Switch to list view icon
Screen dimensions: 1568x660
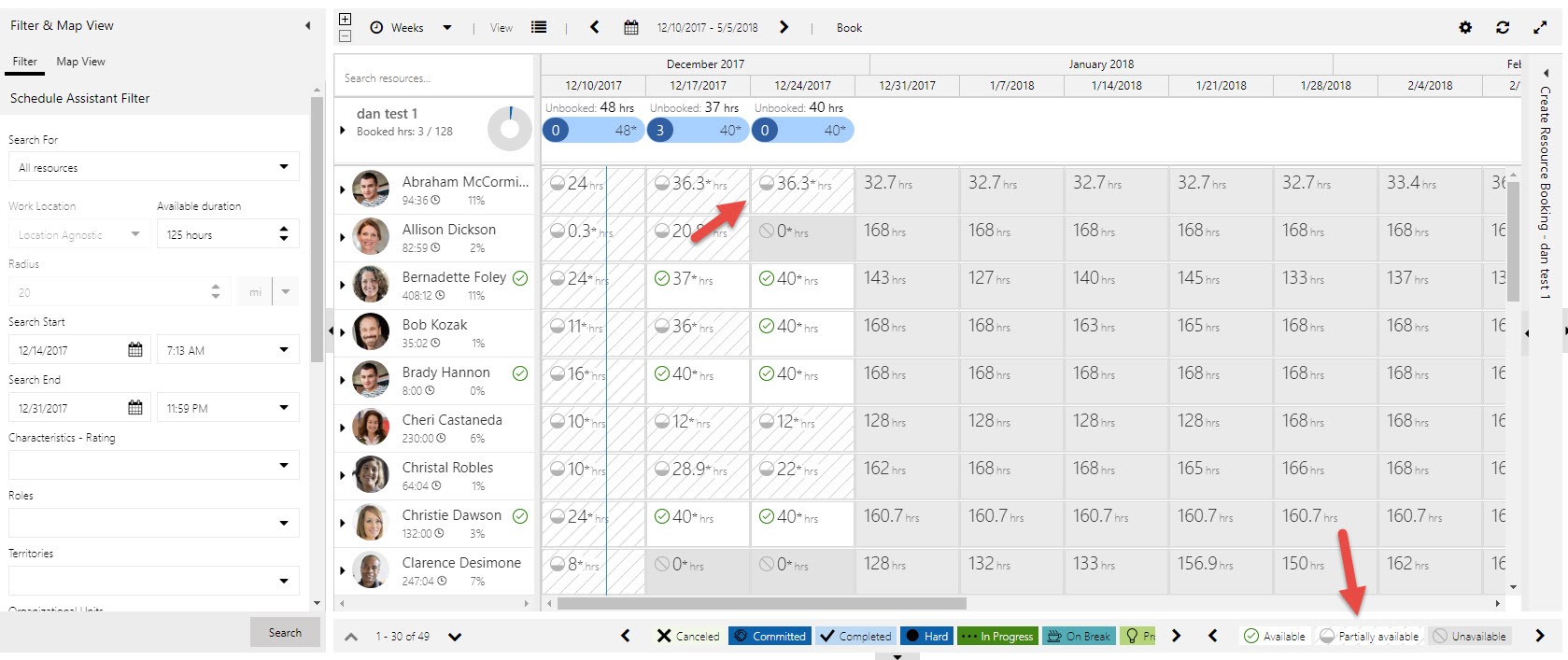tap(539, 28)
